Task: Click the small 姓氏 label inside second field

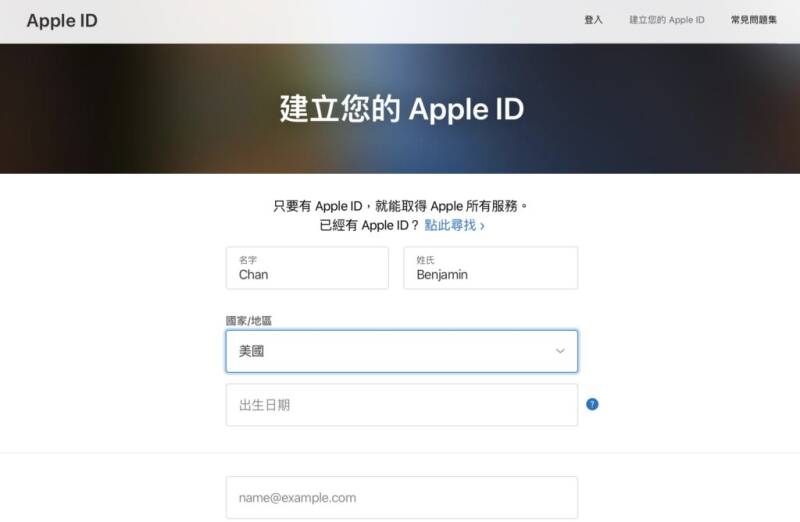Action: pyautogui.click(x=425, y=260)
